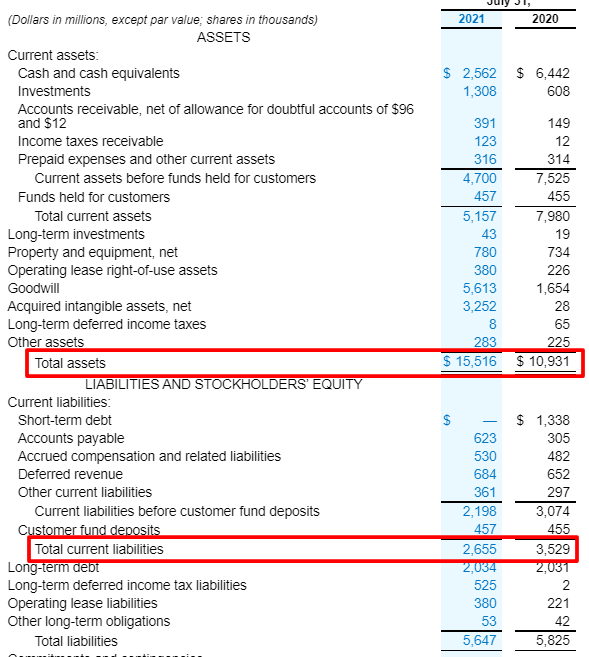Screen dimensions: 589x657
Task: Click the 'Total assets' label
Action: click(70, 363)
